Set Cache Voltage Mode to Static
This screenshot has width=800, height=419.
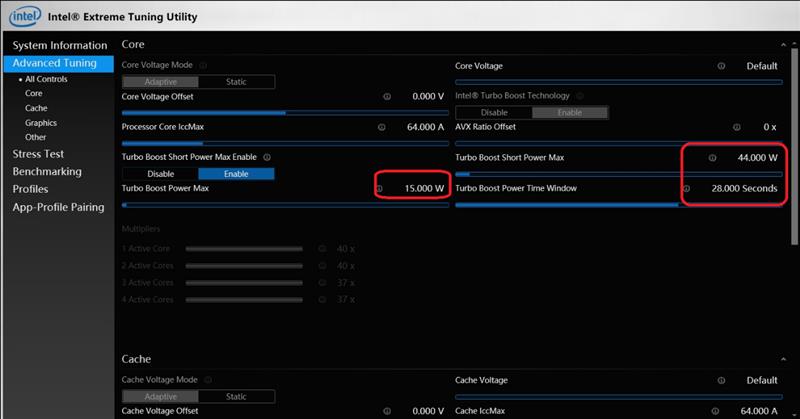(x=236, y=396)
